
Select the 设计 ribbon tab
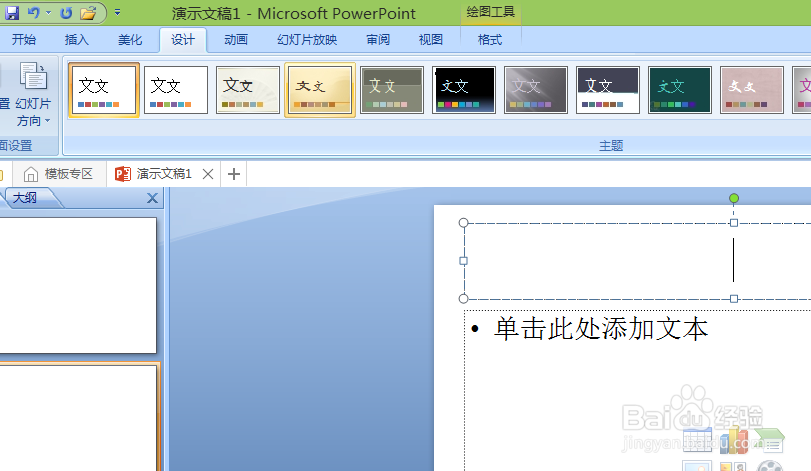pyautogui.click(x=183, y=40)
